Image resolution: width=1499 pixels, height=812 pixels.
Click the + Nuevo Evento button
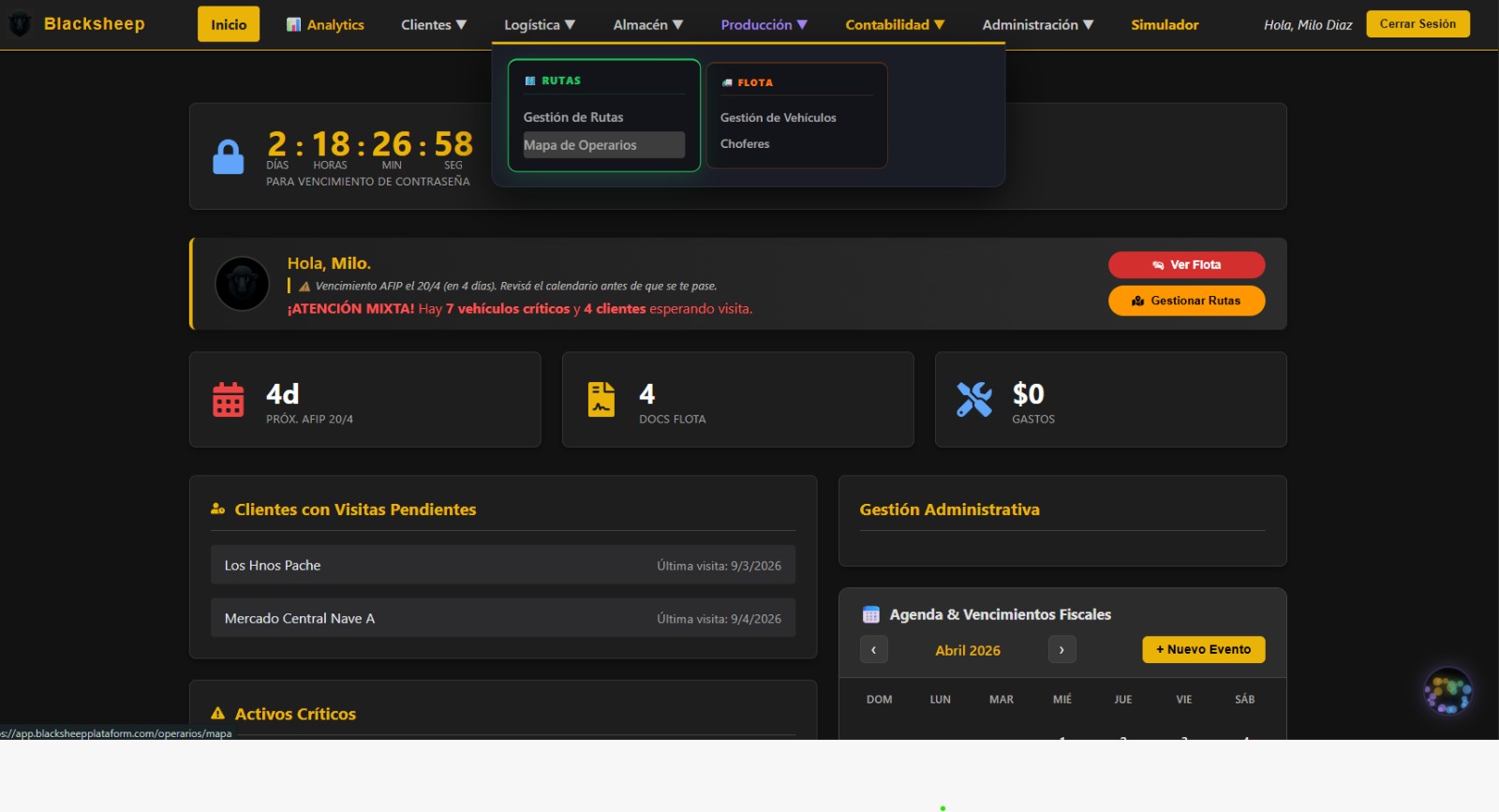[x=1203, y=650]
